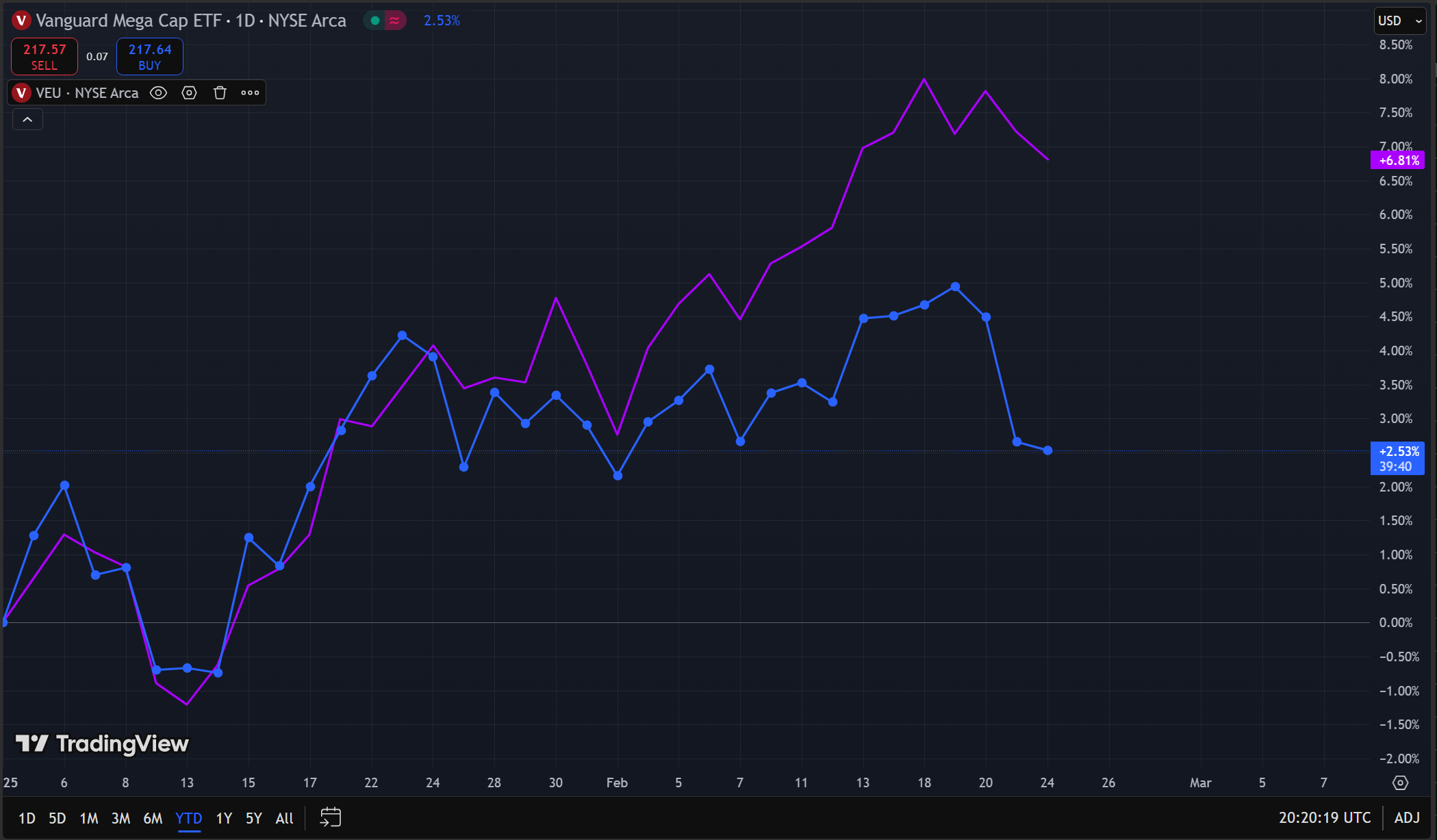This screenshot has height=840, width=1437.
Task: Click the 8.50% label on price axis
Action: click(x=1396, y=45)
